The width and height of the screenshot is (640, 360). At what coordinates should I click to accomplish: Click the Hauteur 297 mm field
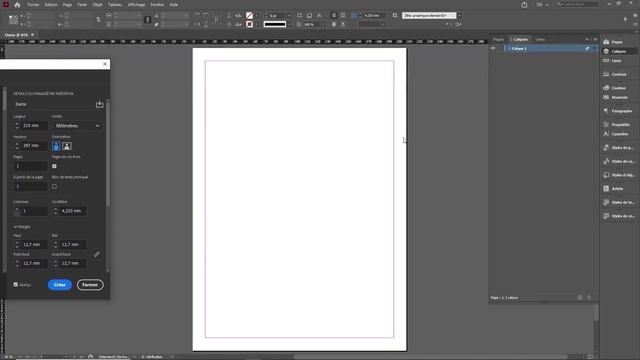[34, 146]
